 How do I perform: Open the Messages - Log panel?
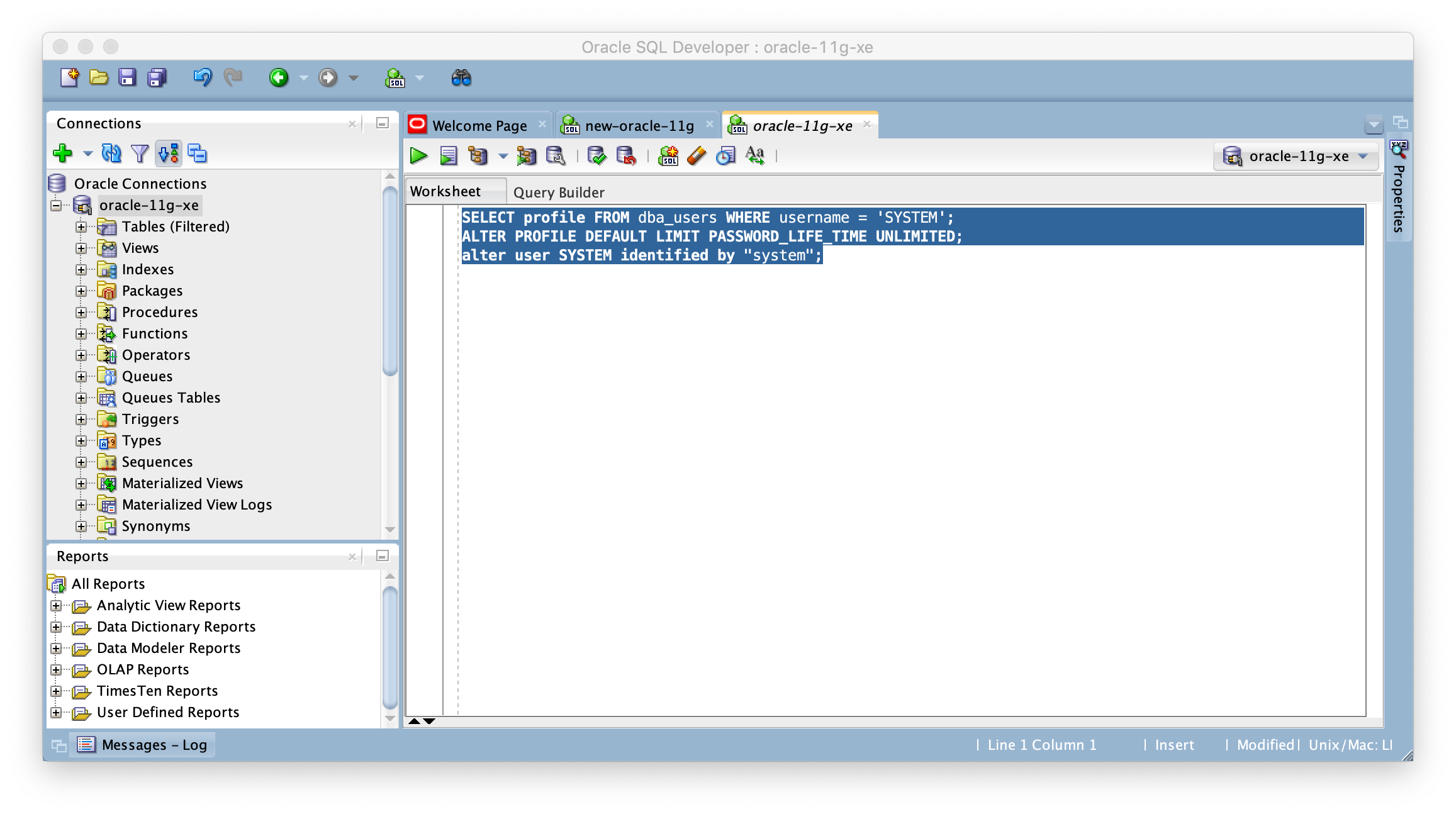[x=142, y=745]
